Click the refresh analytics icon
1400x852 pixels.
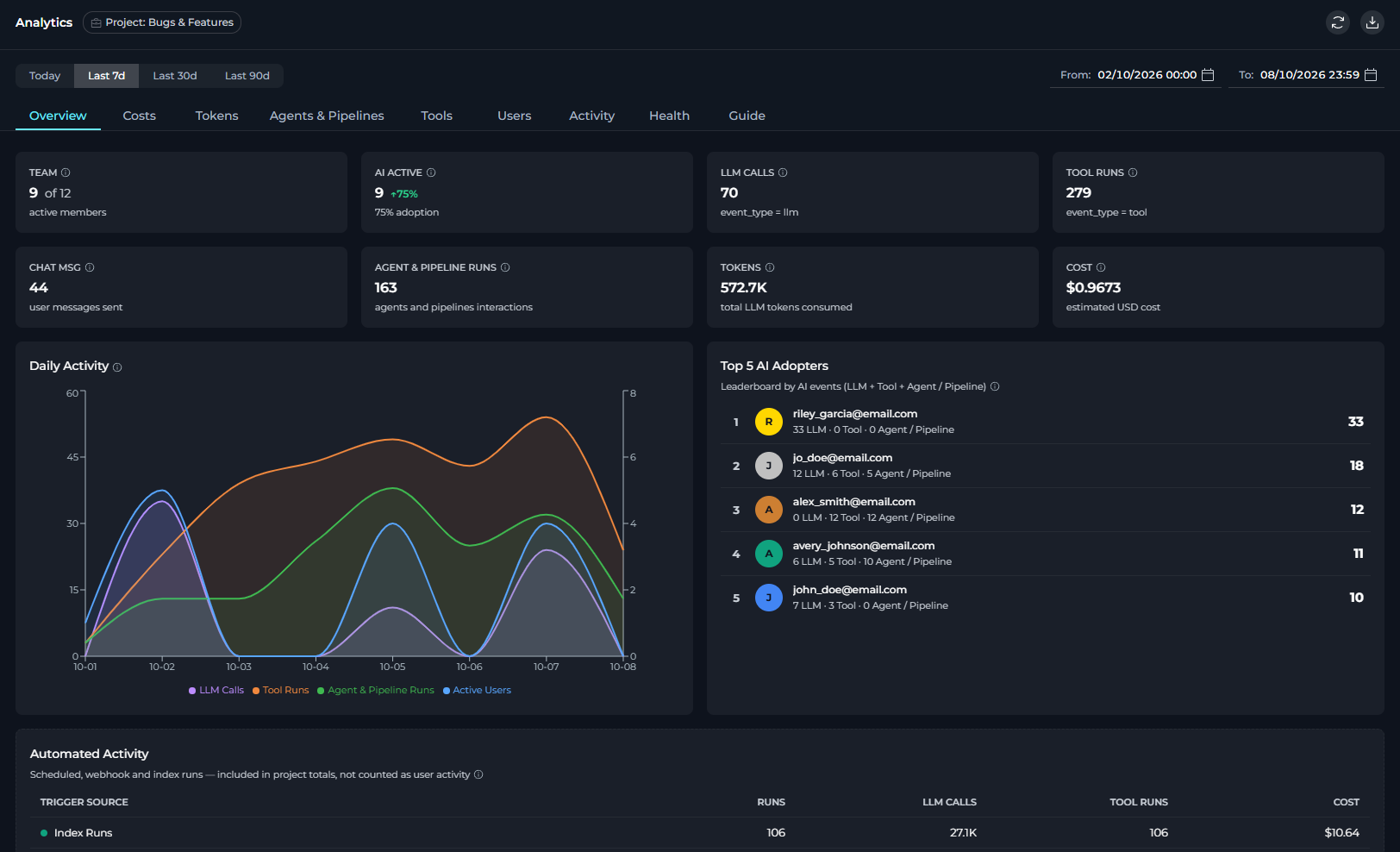coord(1338,22)
